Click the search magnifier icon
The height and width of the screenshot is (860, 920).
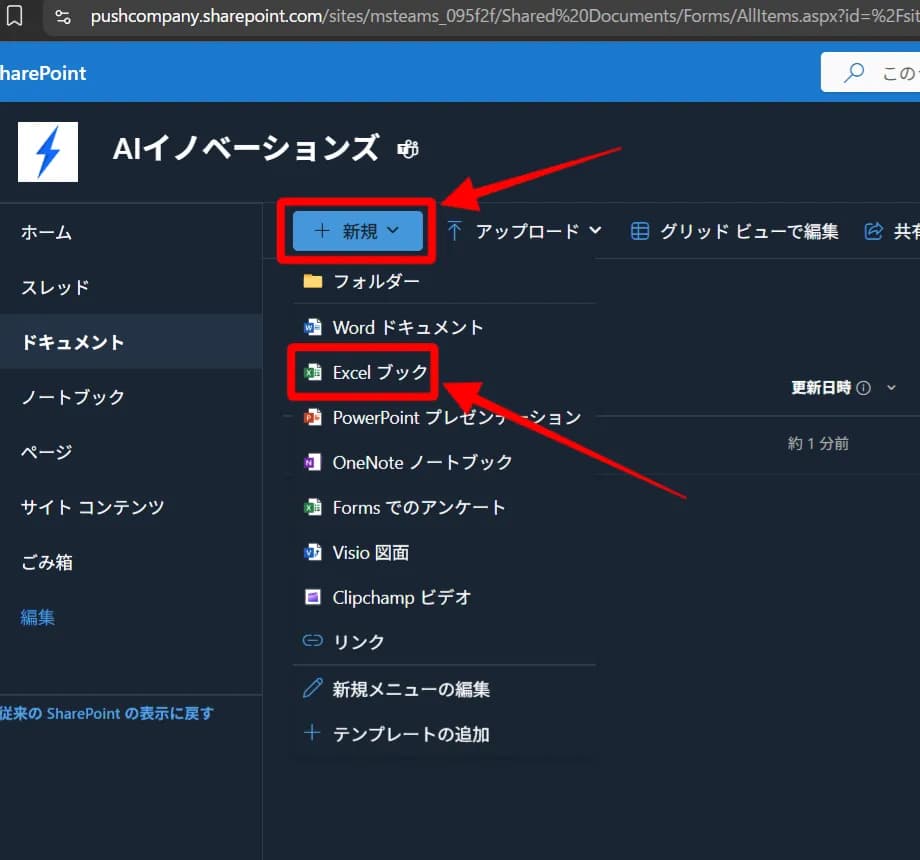point(854,73)
